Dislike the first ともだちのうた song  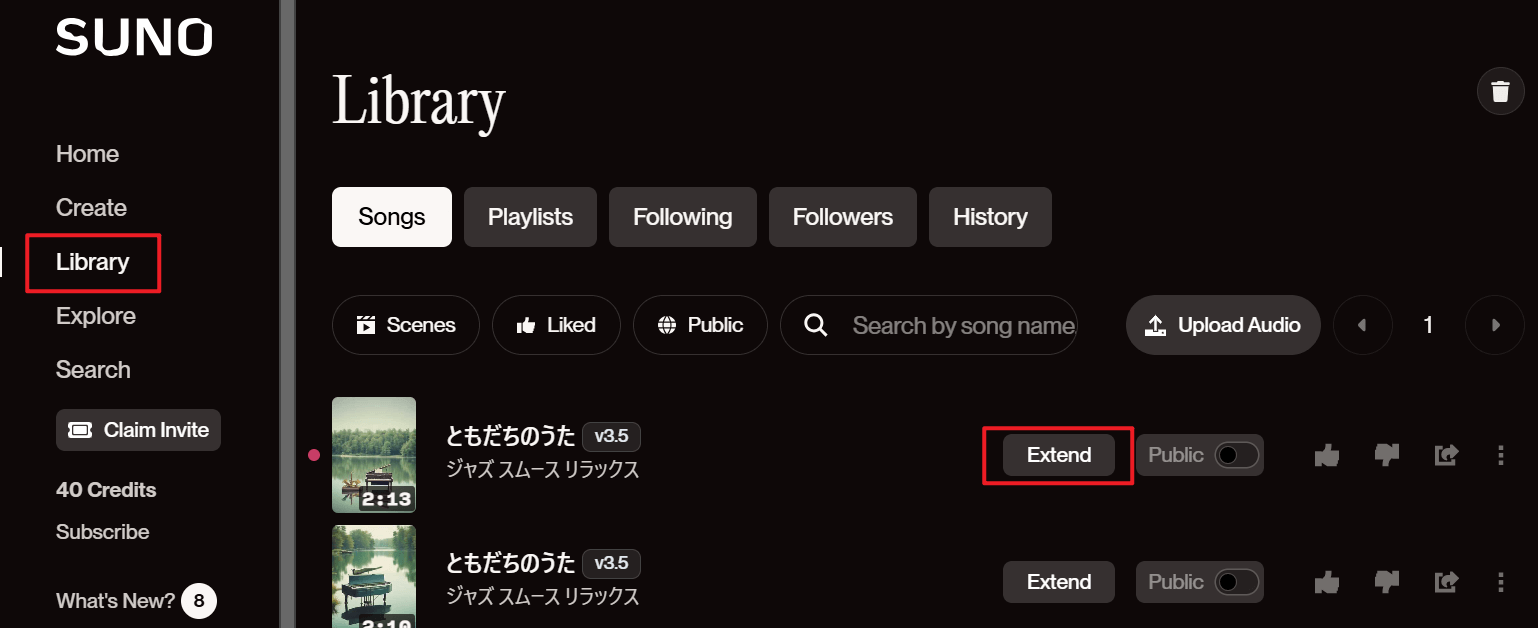[1387, 455]
